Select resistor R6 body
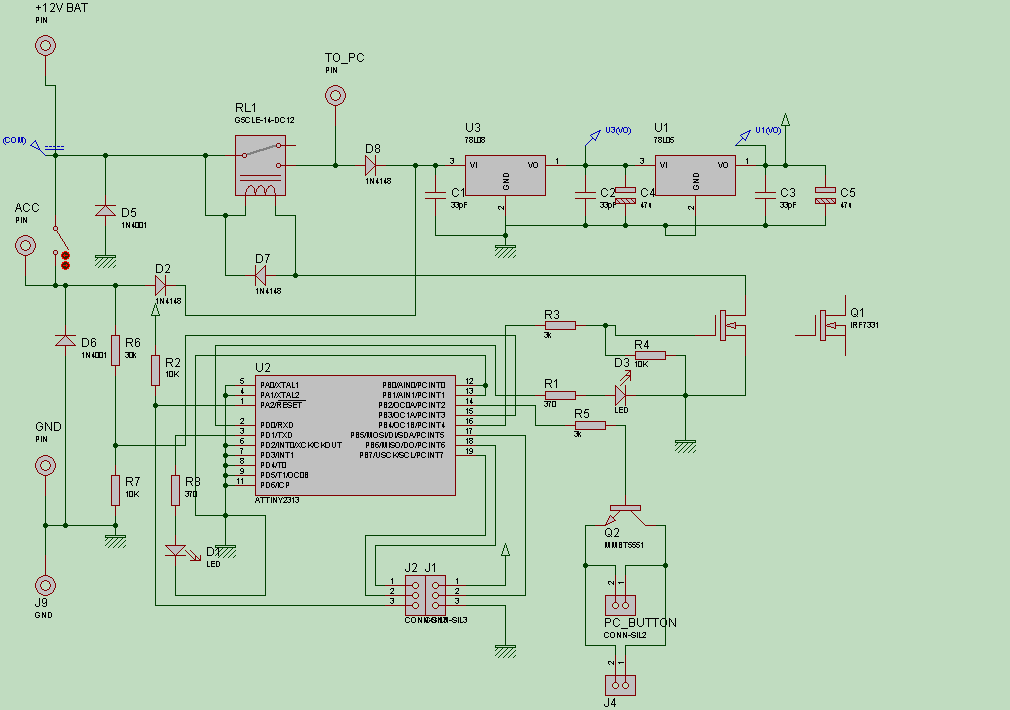Viewport: 1010px width, 710px height. pos(115,350)
